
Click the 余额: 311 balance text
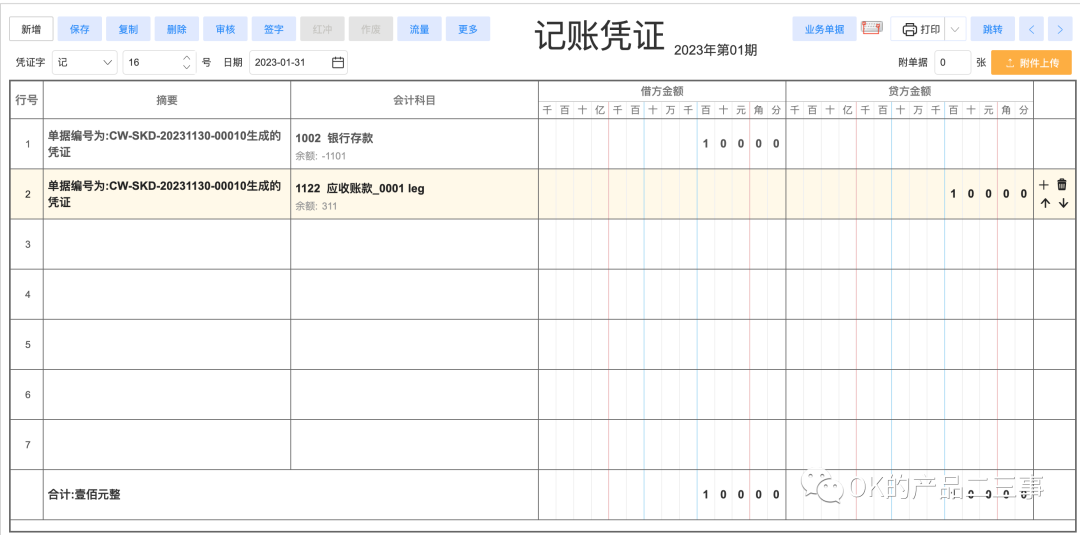pyautogui.click(x=316, y=206)
